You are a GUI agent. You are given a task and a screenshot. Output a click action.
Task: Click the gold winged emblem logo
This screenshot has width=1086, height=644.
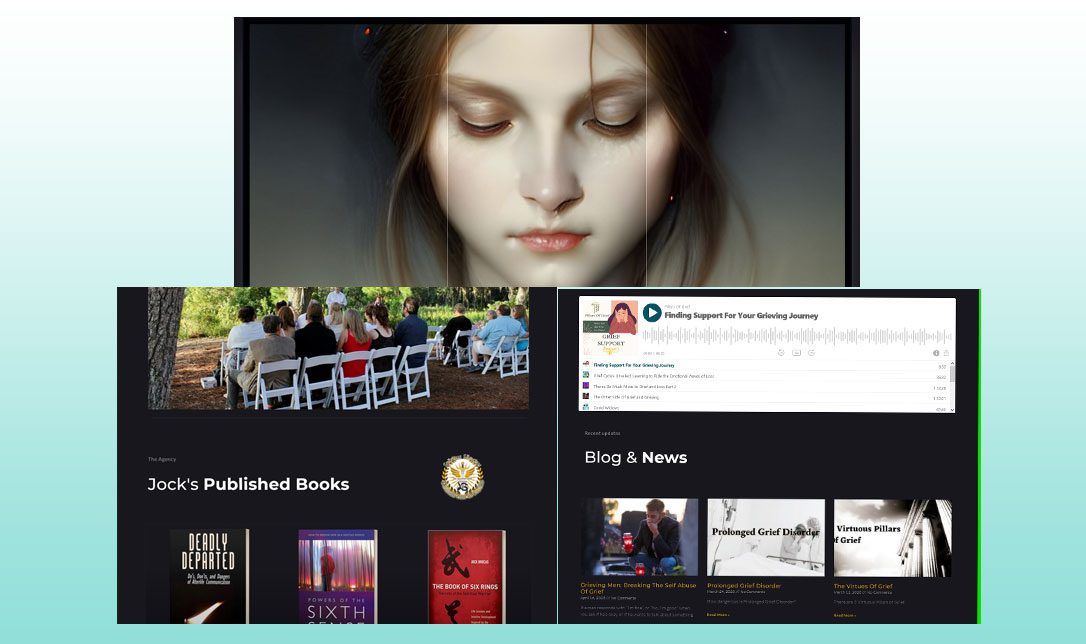(463, 476)
